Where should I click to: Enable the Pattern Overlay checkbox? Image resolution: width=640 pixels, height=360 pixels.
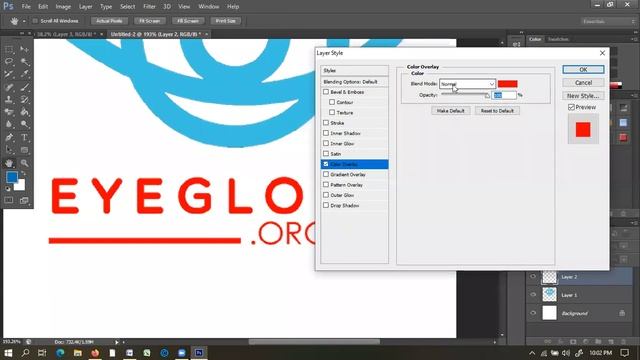point(326,184)
